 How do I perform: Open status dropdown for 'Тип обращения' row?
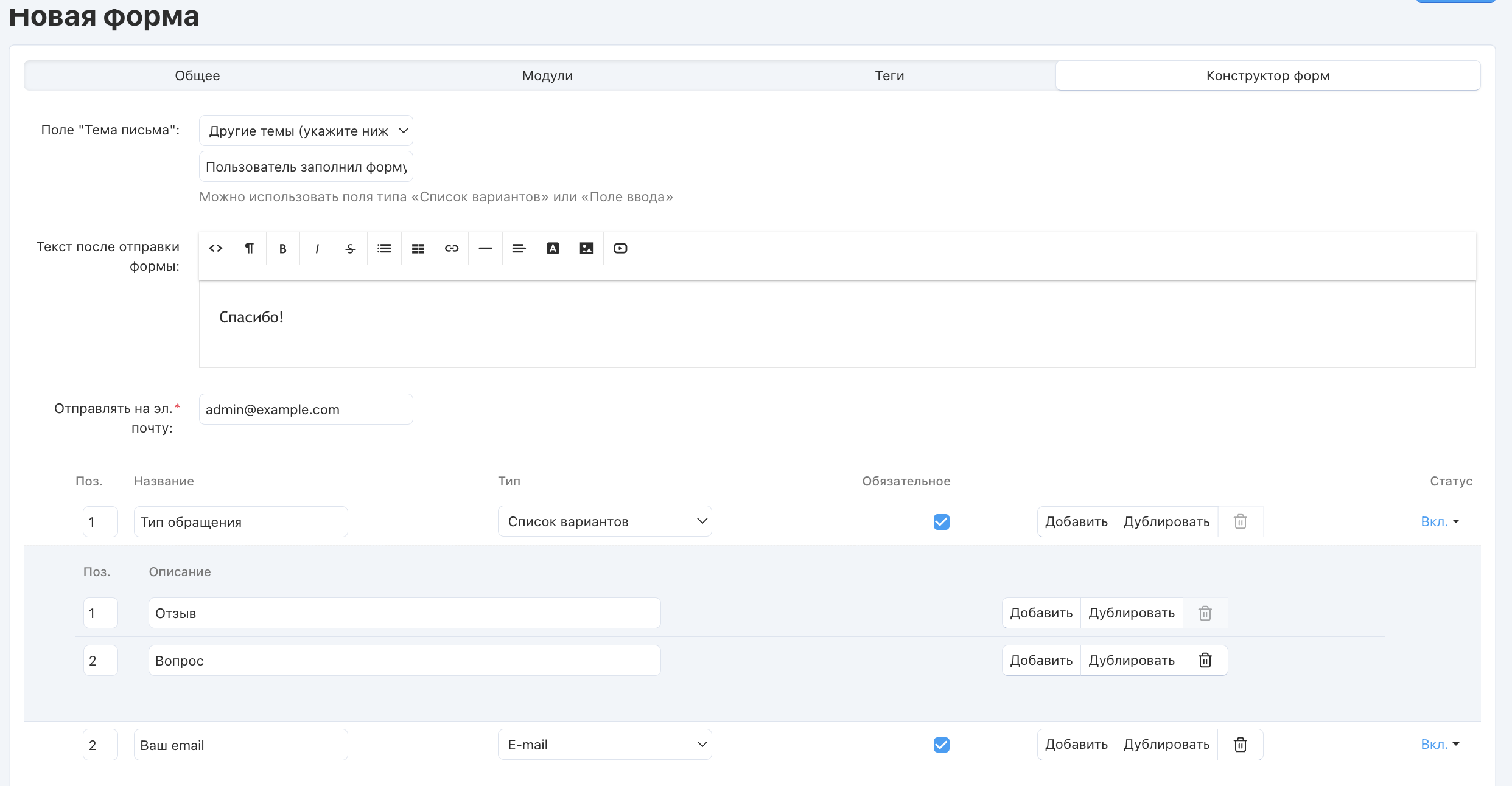[1440, 521]
